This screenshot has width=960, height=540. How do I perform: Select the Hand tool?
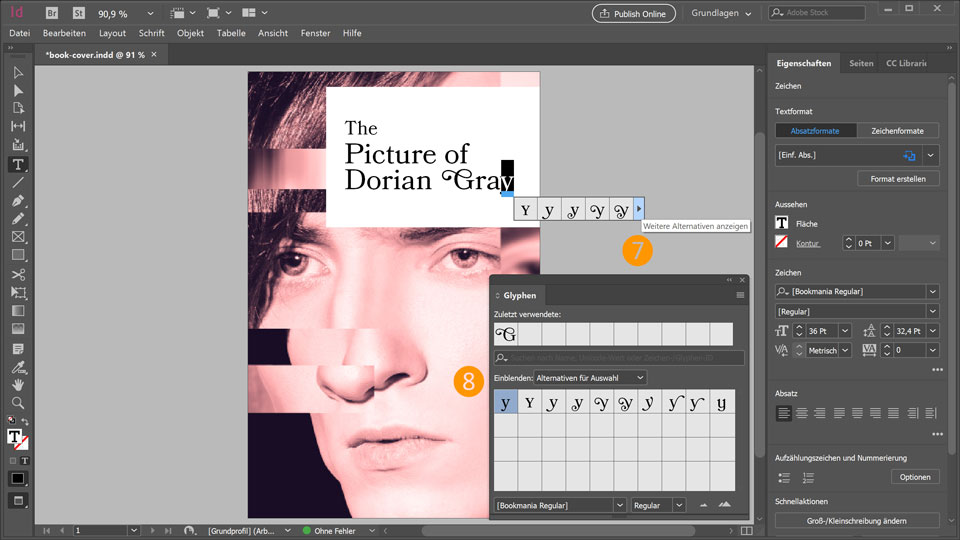tap(18, 385)
